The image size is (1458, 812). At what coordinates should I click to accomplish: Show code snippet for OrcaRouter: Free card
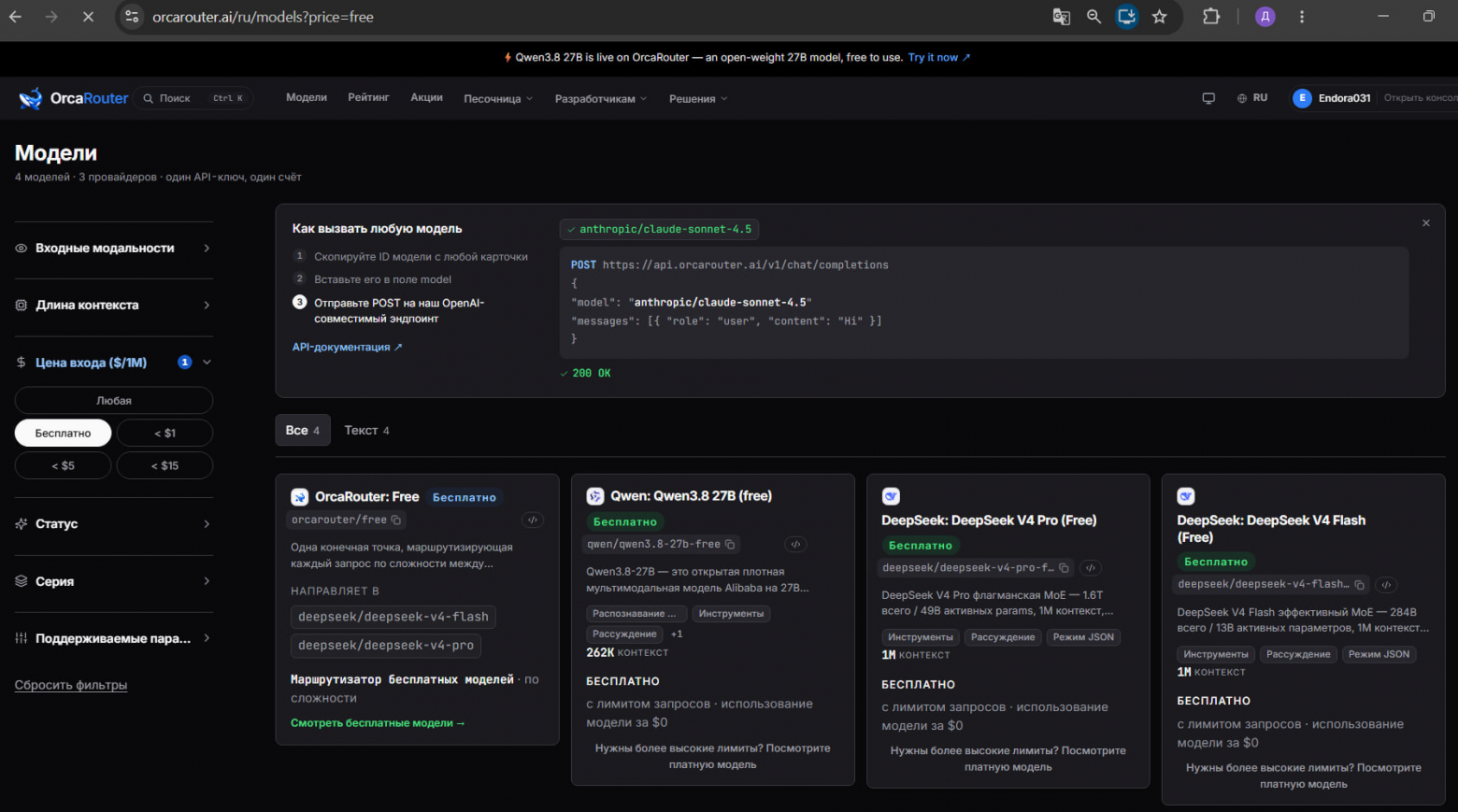[532, 520]
